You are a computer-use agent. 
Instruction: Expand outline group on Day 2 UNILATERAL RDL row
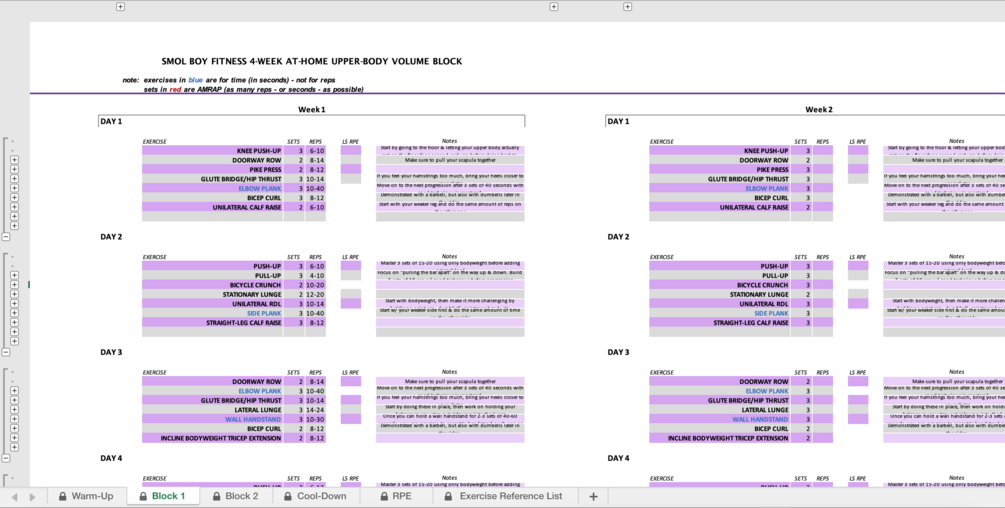tap(14, 304)
